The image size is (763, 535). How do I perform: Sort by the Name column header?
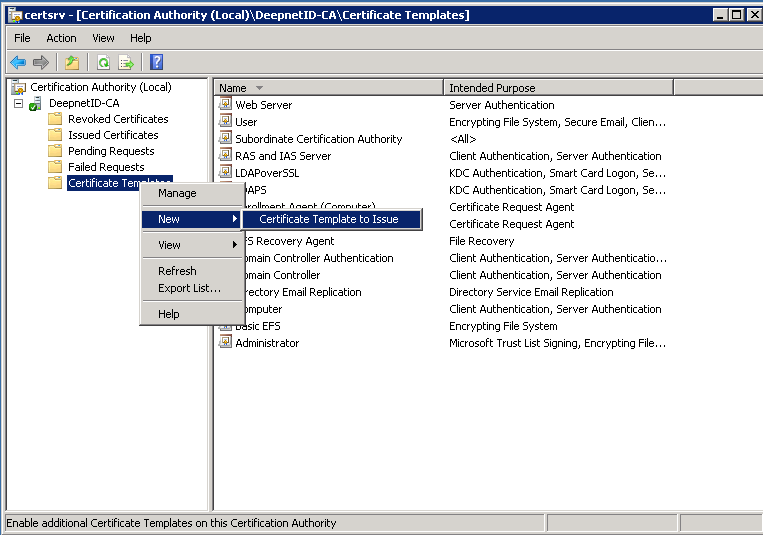[x=233, y=88]
